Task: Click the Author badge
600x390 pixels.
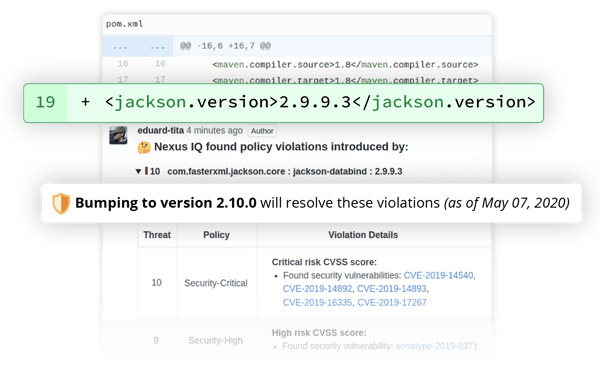Action: coord(262,131)
